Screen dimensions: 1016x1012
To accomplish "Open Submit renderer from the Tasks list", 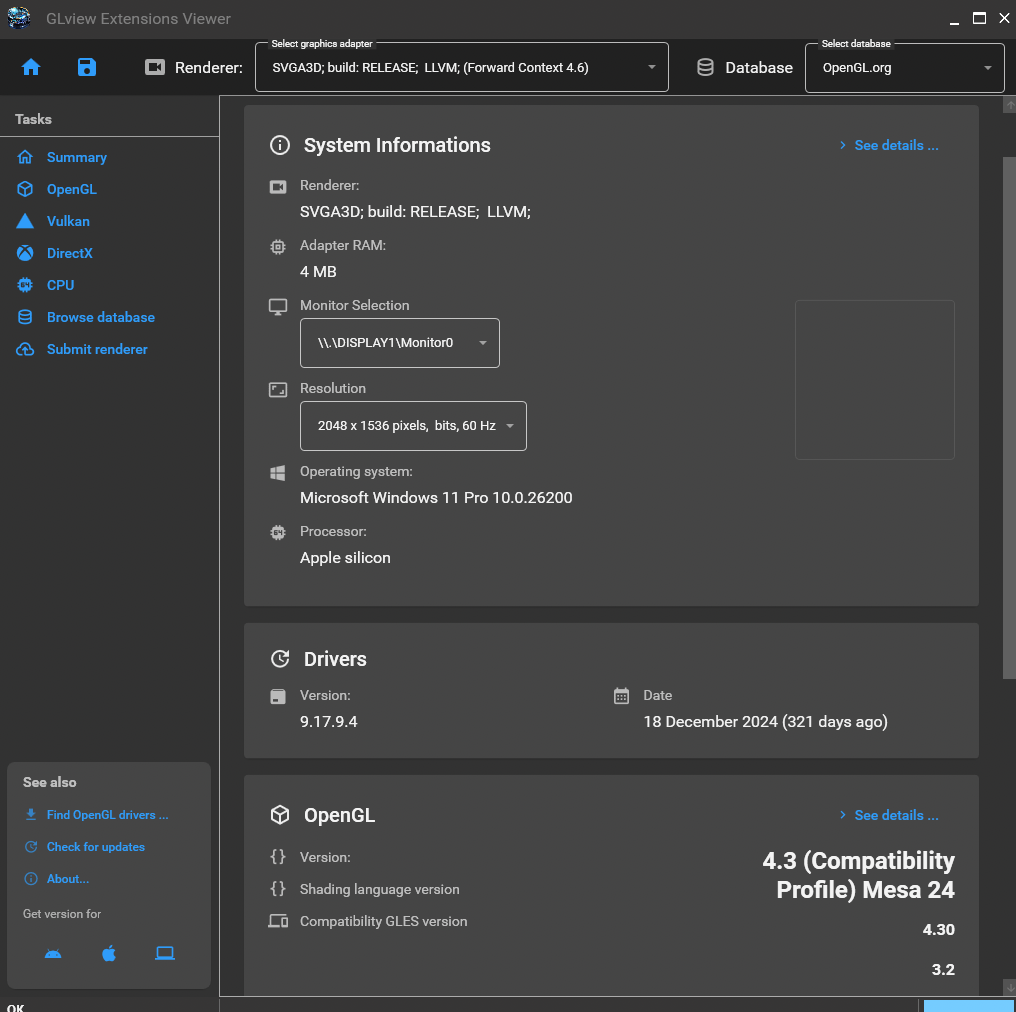I will point(97,349).
